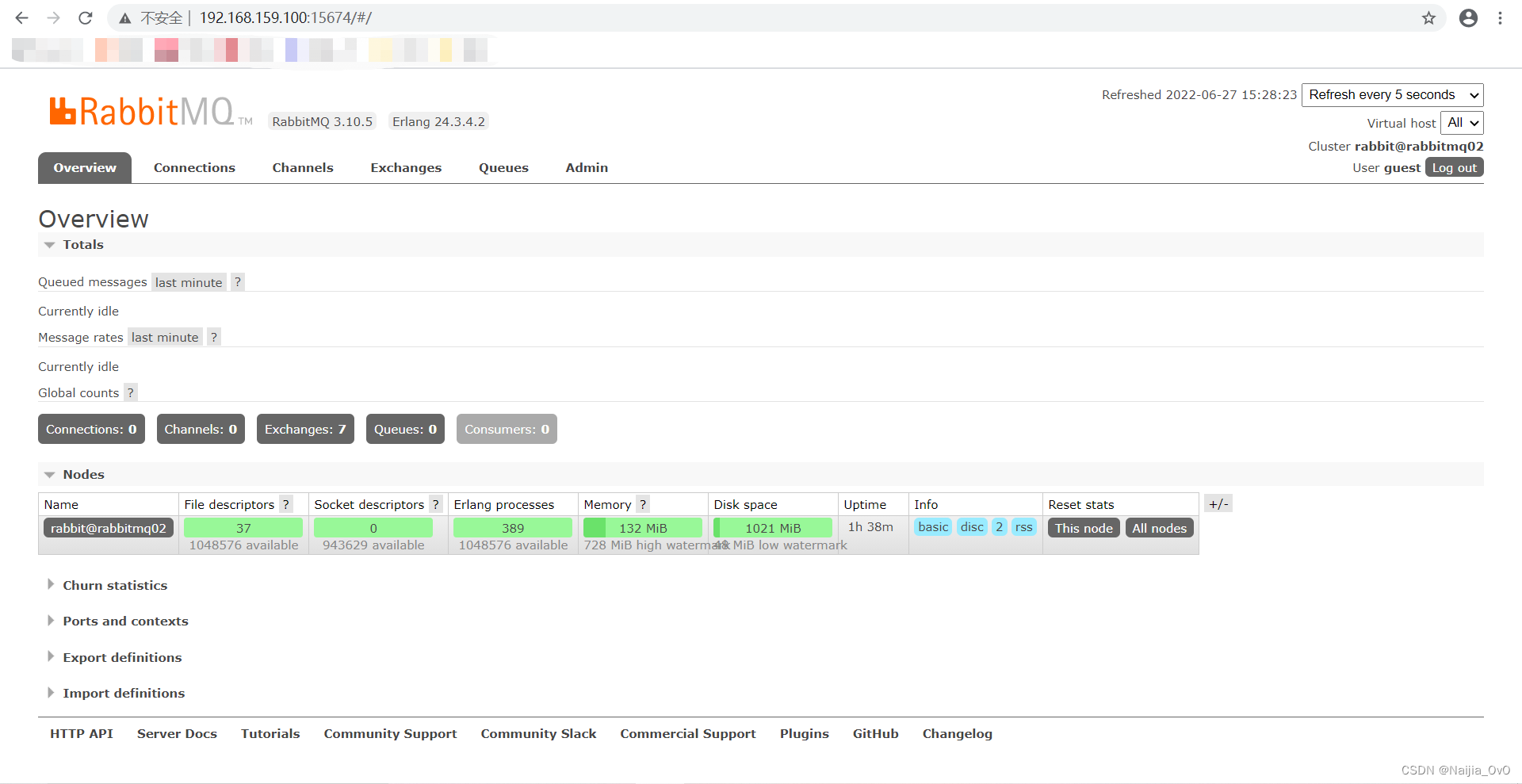1522x784 pixels.
Task: Reload the page with refresh icon
Action: [86, 17]
